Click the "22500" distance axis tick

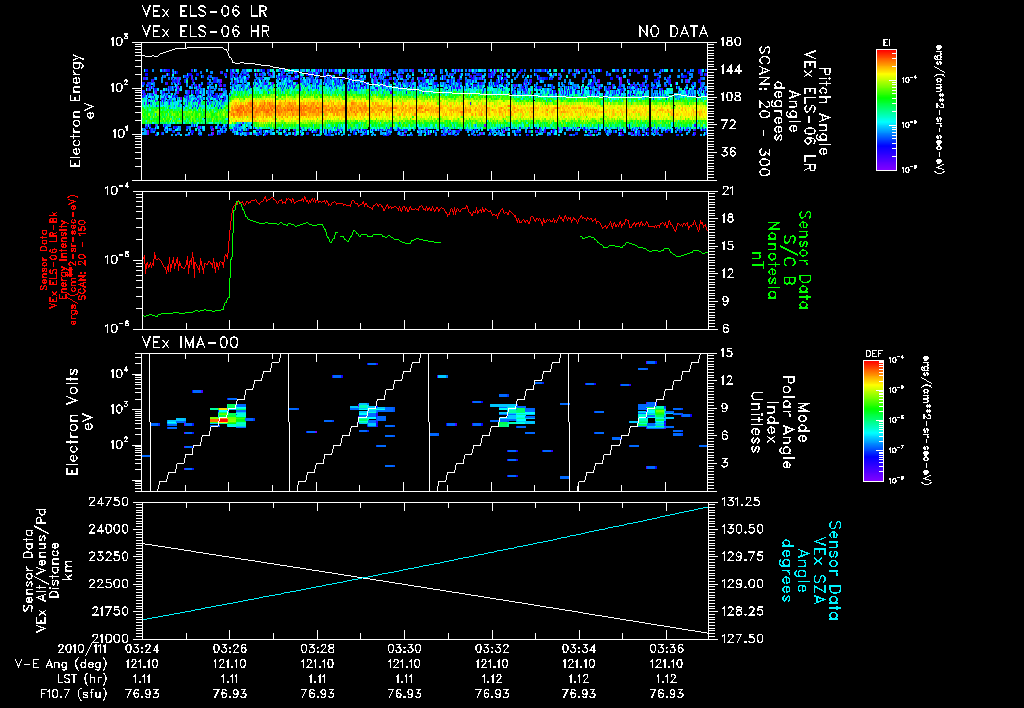(x=108, y=584)
